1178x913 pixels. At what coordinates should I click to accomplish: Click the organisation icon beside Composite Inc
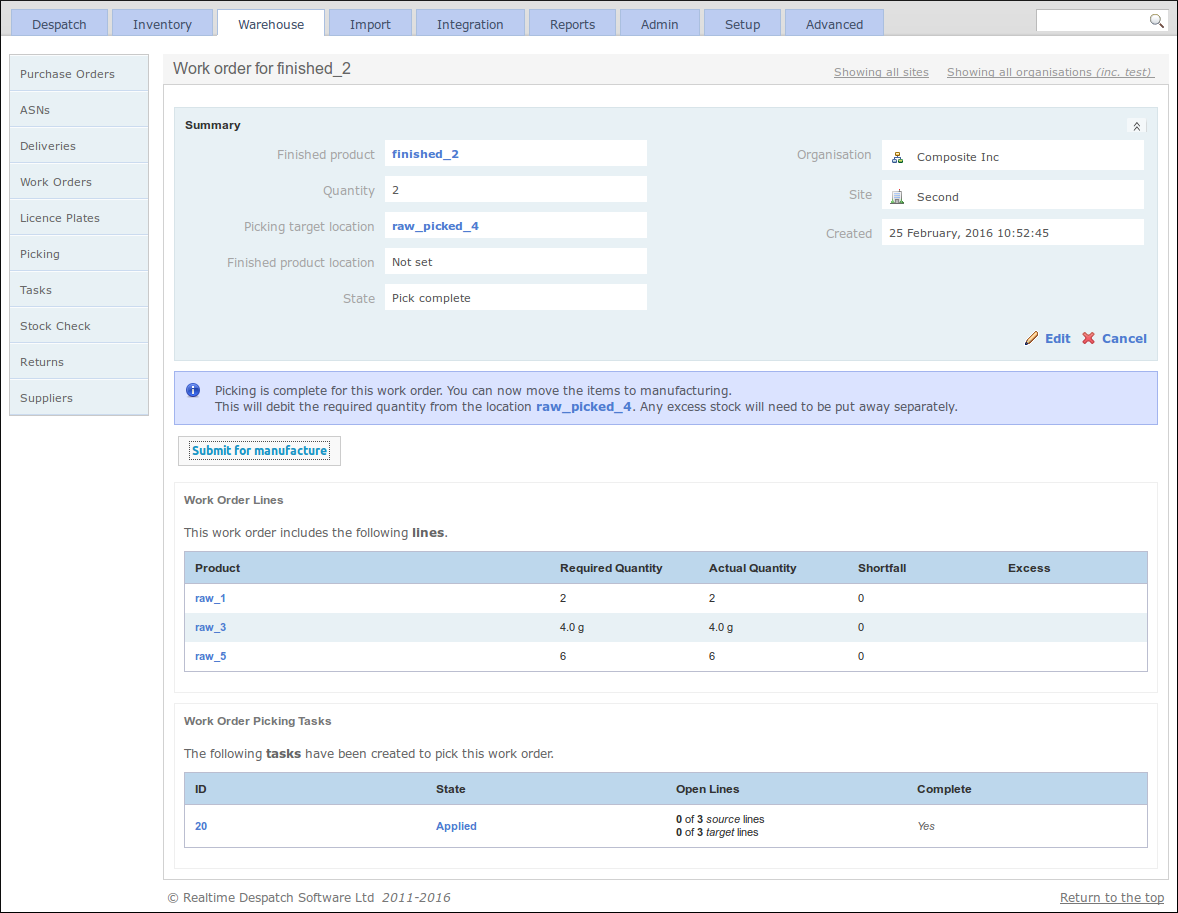click(x=897, y=157)
